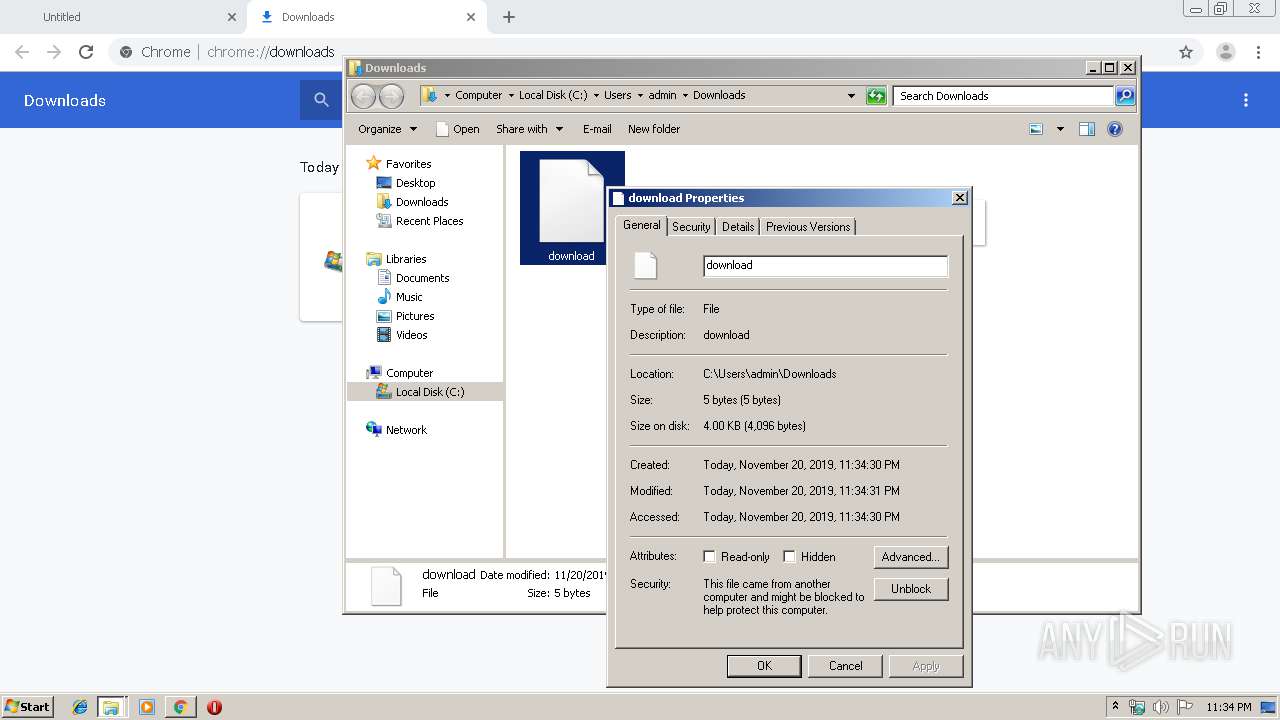Select the download file thumbnail
Image resolution: width=1280 pixels, height=720 pixels.
(572, 208)
